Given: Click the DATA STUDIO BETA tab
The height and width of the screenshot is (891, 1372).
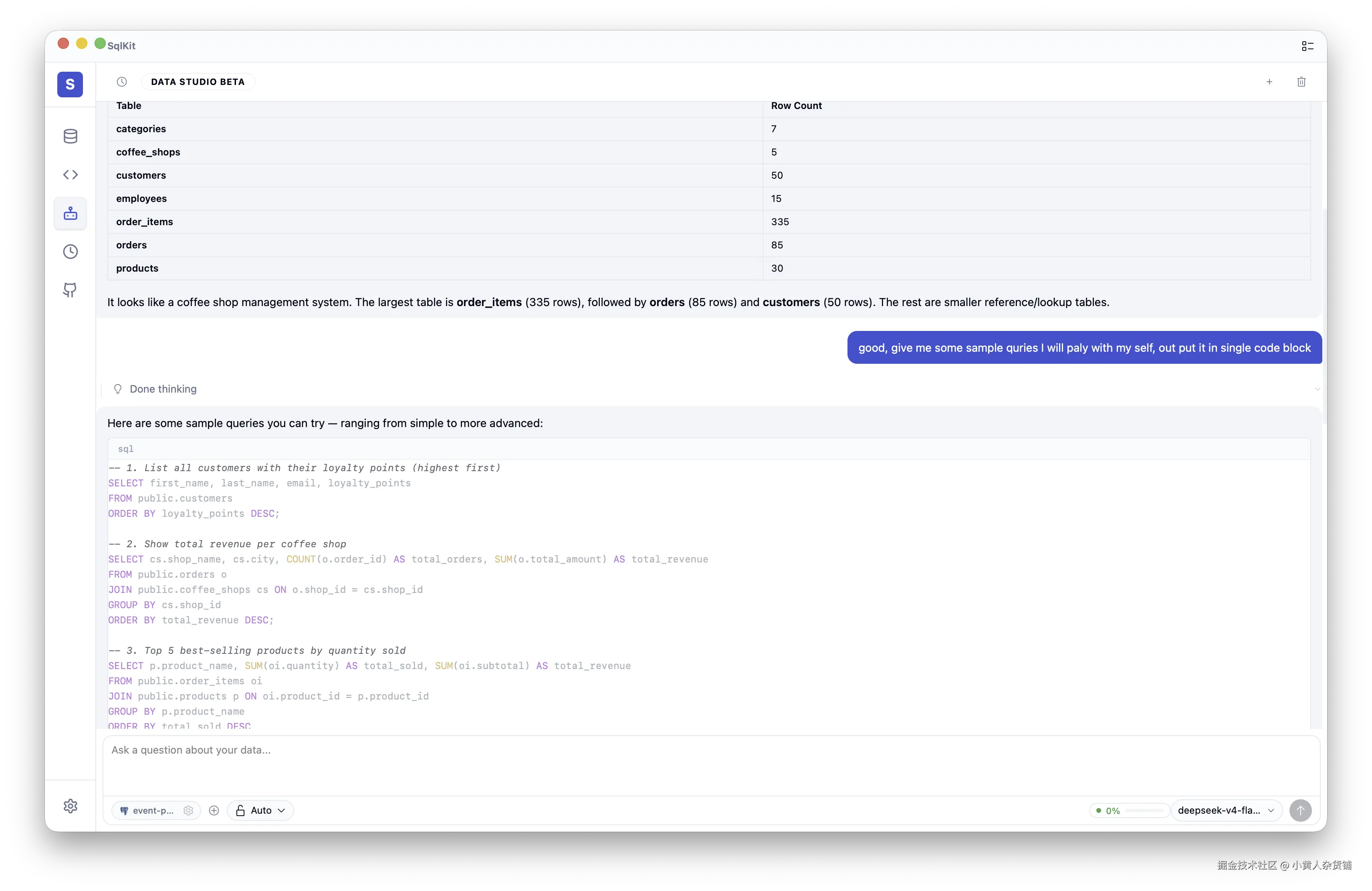Looking at the screenshot, I should (198, 82).
